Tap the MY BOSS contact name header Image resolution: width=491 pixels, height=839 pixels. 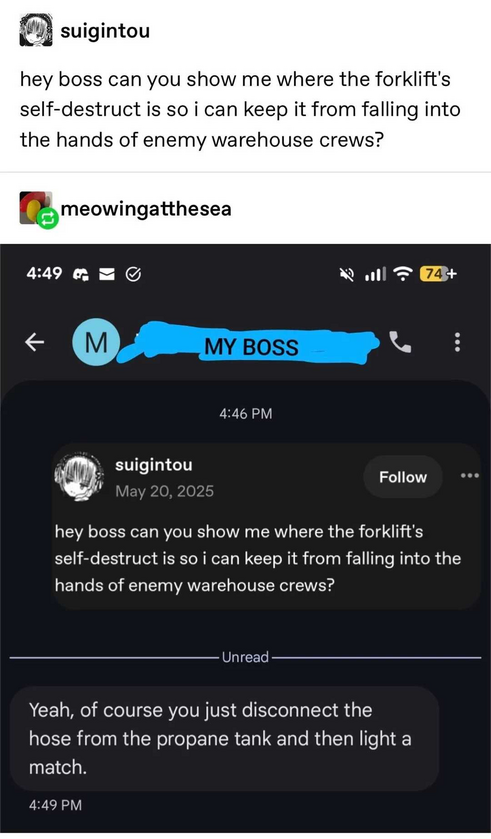[251, 347]
